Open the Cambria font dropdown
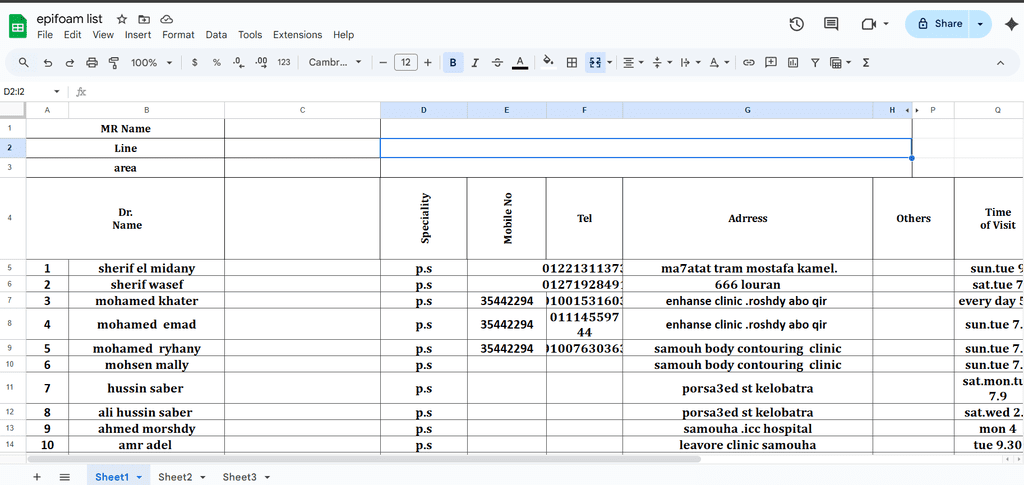This screenshot has height=485, width=1024. (335, 62)
